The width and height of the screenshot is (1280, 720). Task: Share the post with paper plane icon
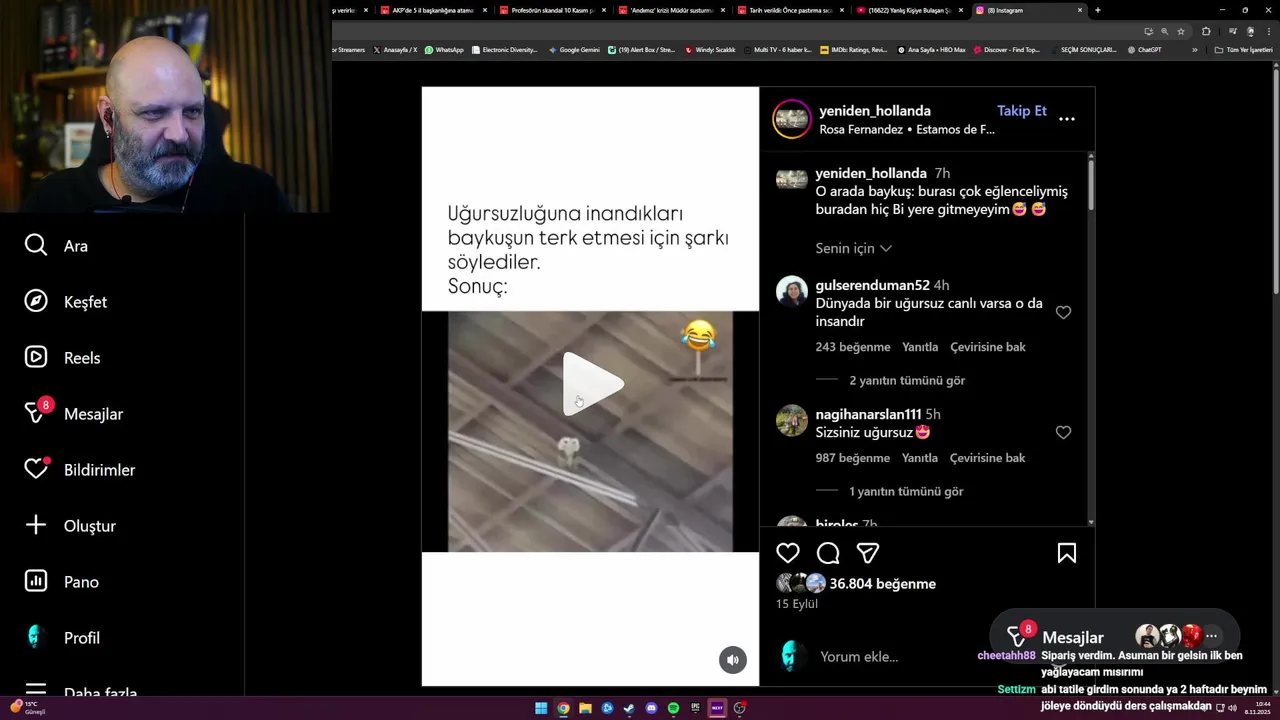[x=868, y=553]
